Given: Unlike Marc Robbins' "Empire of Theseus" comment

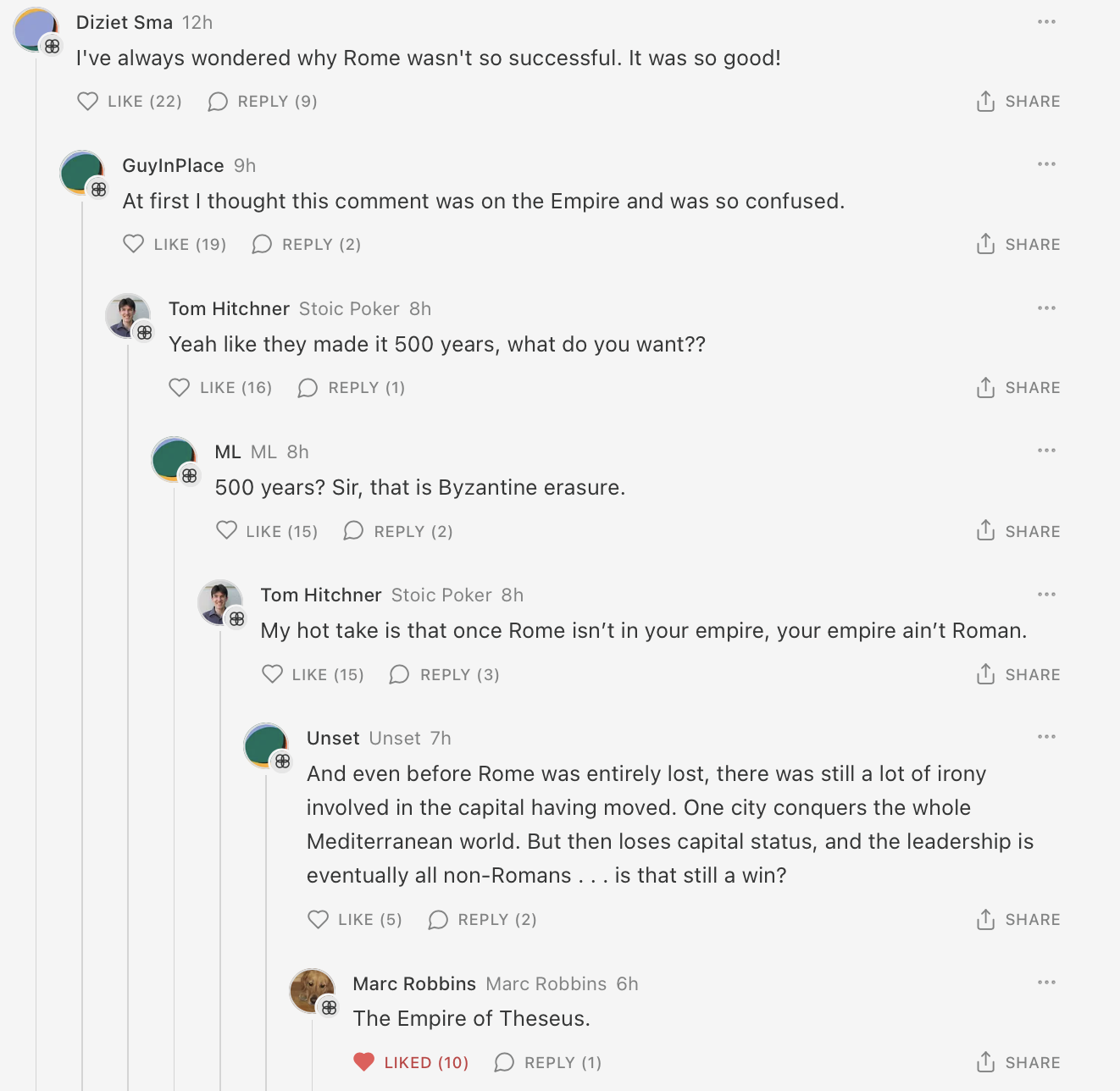Looking at the screenshot, I should [x=411, y=1063].
